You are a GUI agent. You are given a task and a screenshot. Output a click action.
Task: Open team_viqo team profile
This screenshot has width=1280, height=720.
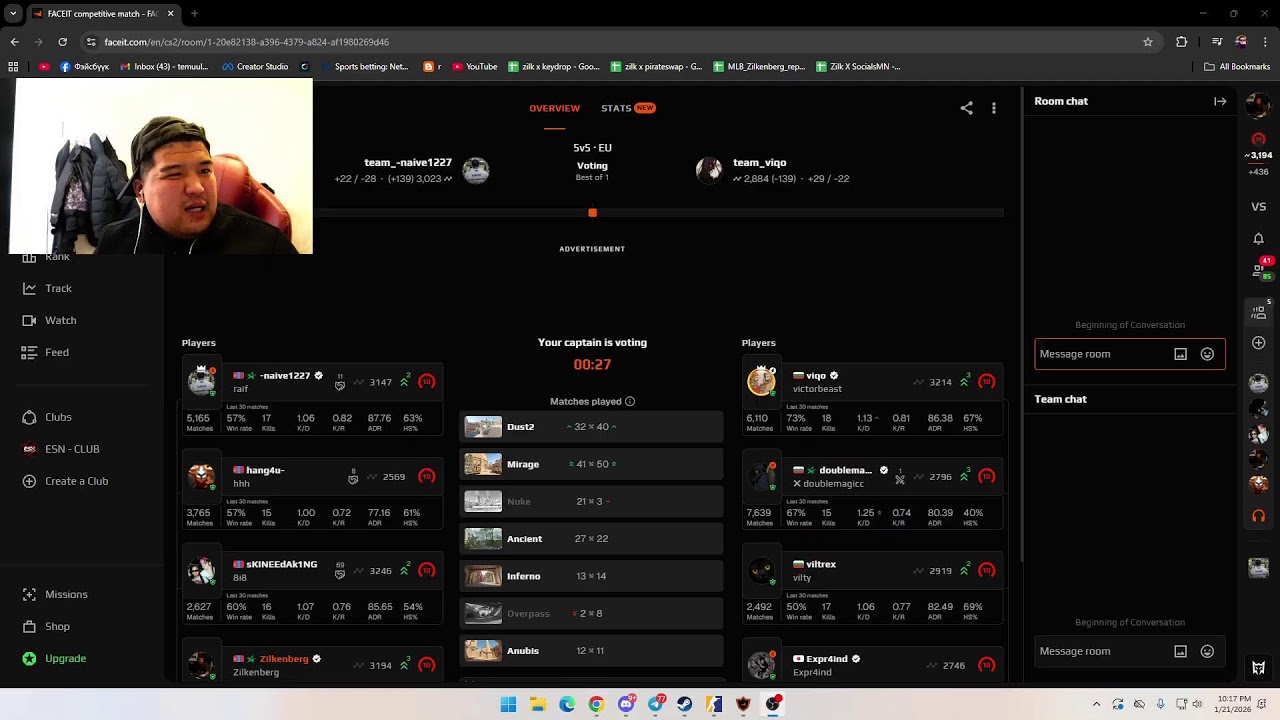(759, 162)
